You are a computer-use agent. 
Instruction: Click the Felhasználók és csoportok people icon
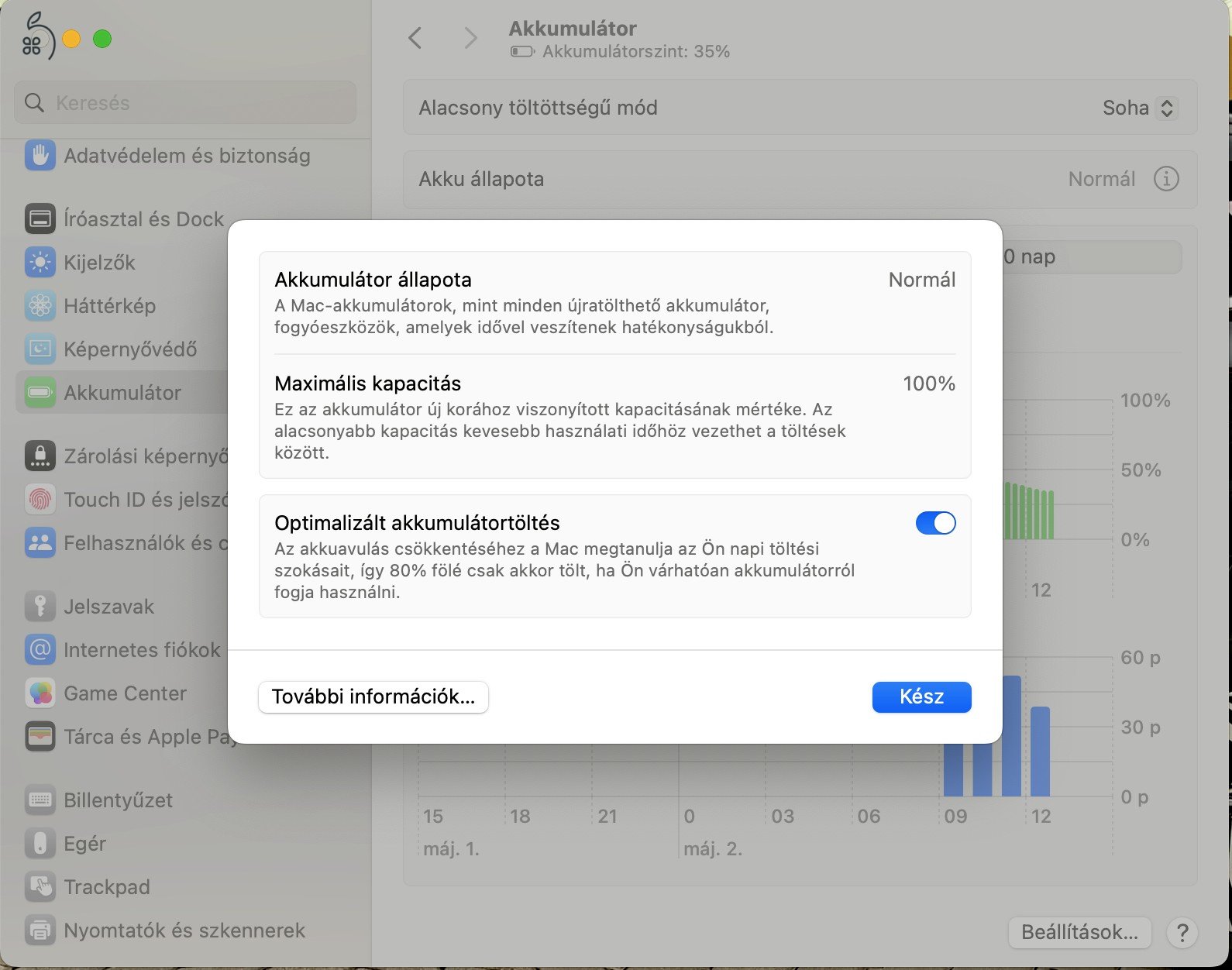point(40,543)
